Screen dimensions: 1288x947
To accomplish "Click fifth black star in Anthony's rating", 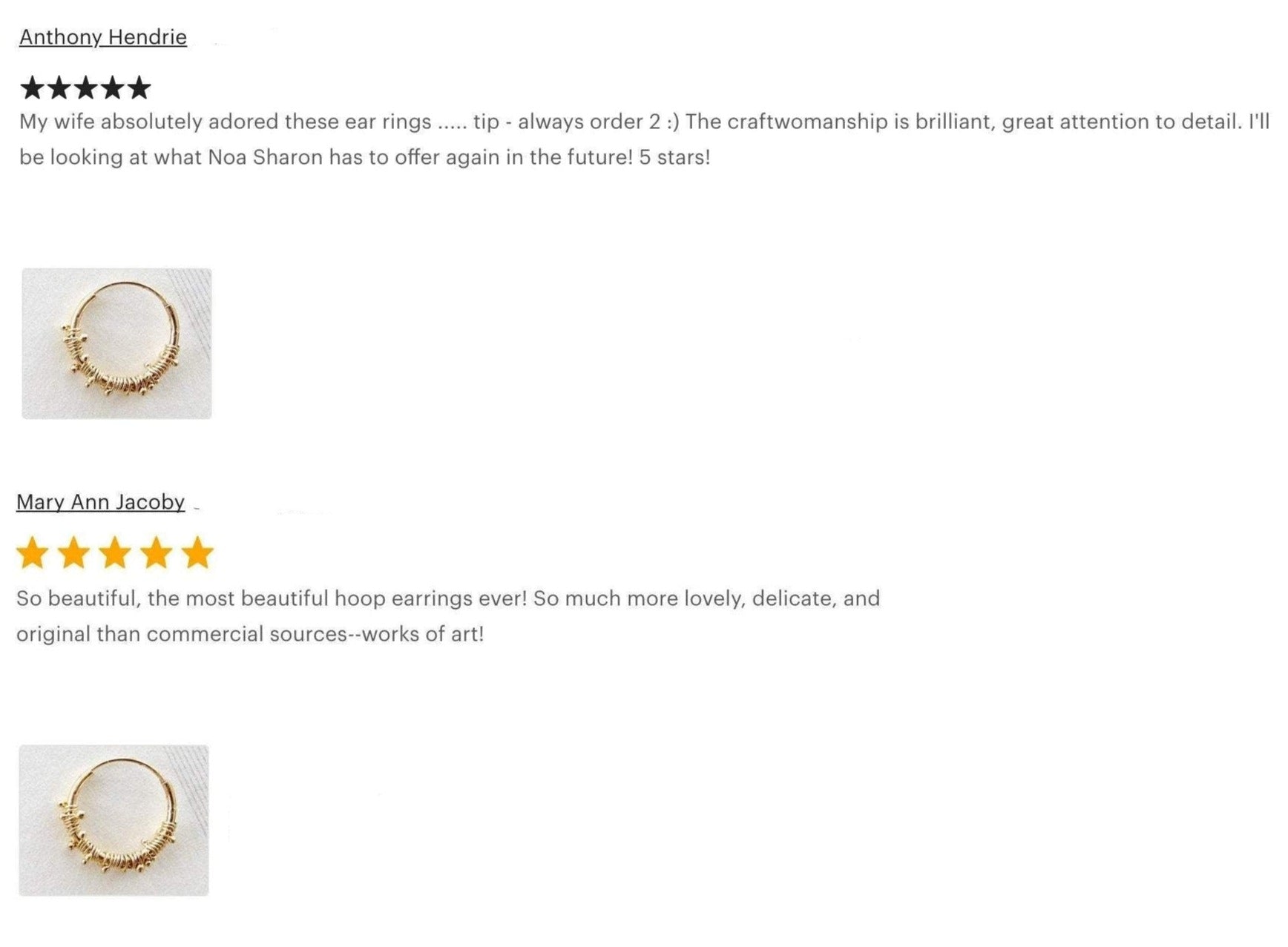I will [139, 88].
